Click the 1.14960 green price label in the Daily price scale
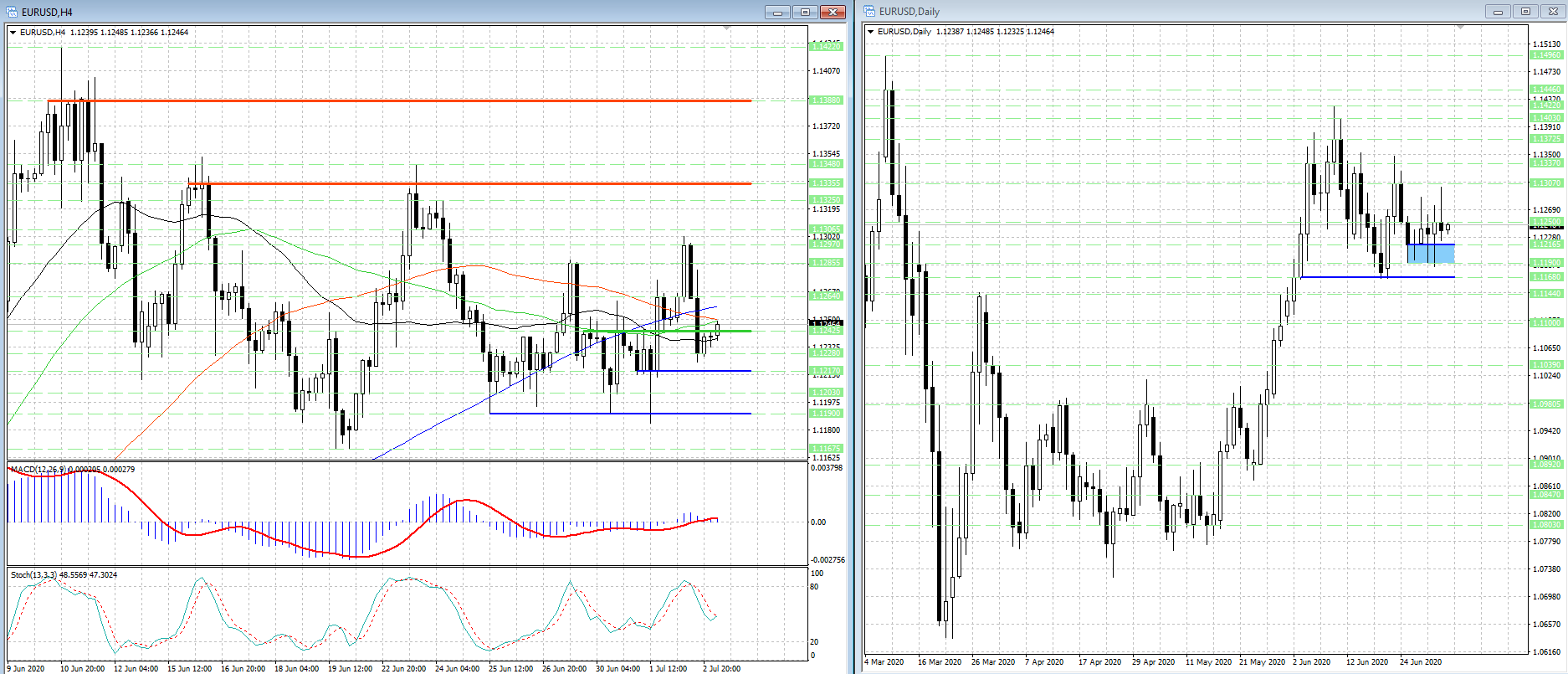The height and width of the screenshot is (674, 1568). (1546, 55)
